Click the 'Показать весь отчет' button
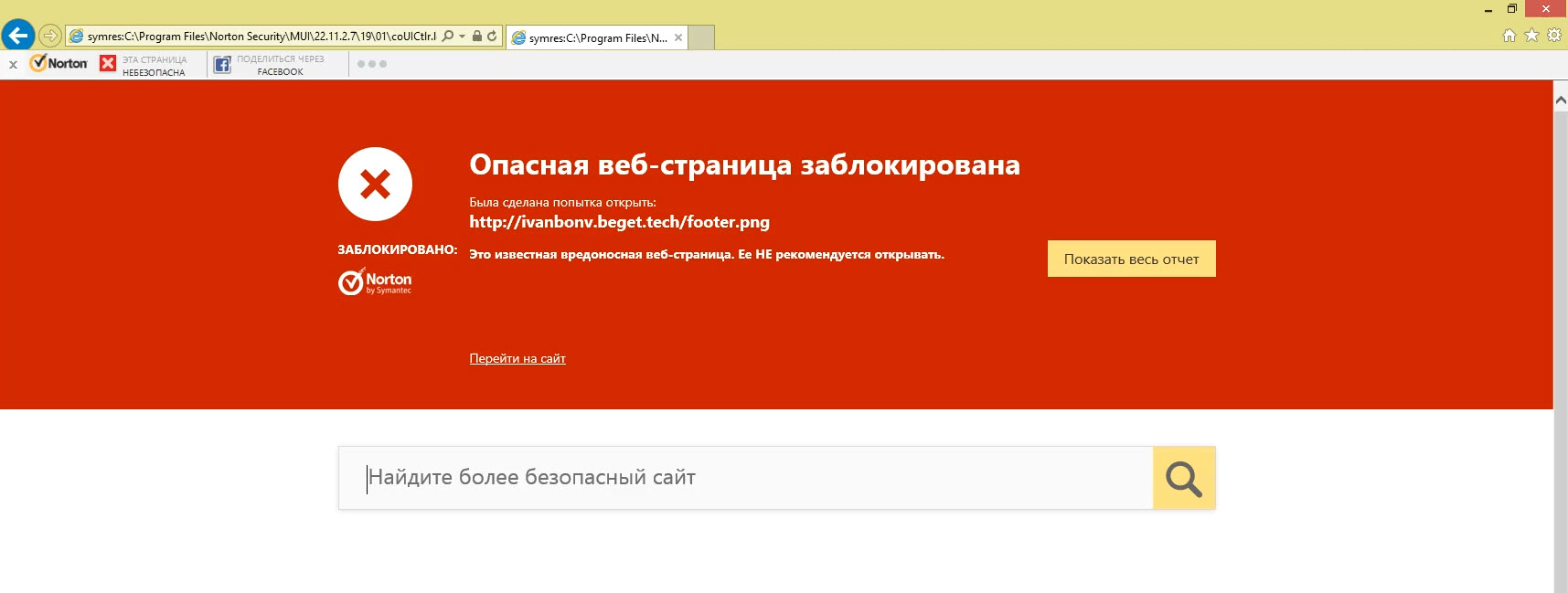 [x=1131, y=259]
